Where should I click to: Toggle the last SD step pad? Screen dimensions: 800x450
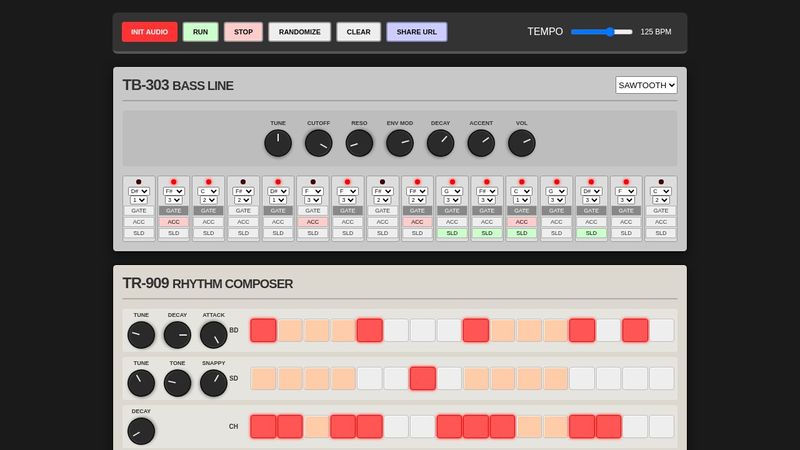coord(662,379)
